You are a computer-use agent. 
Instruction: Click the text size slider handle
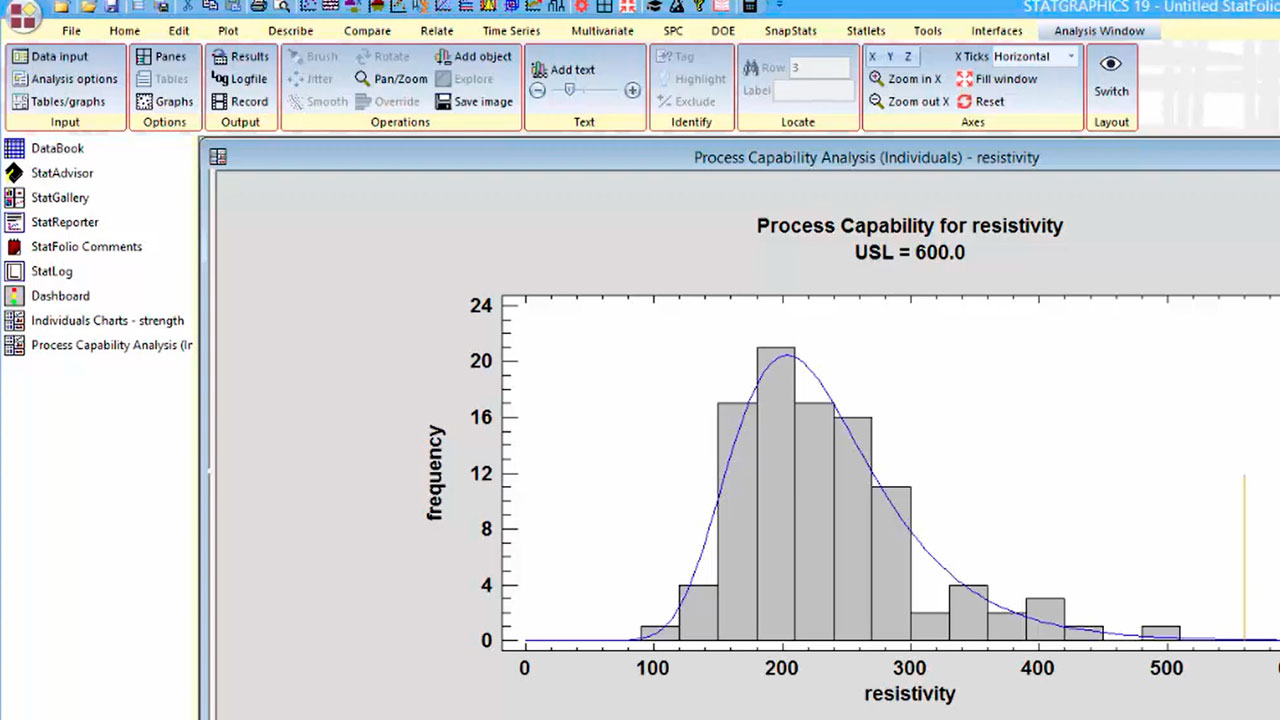(x=569, y=90)
